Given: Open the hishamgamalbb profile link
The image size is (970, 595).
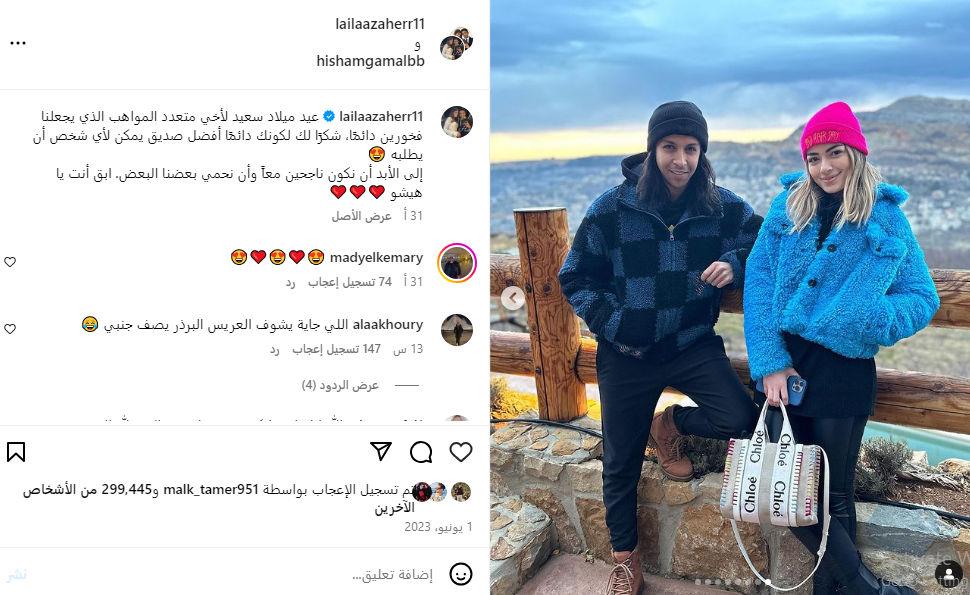Looking at the screenshot, I should (371, 61).
